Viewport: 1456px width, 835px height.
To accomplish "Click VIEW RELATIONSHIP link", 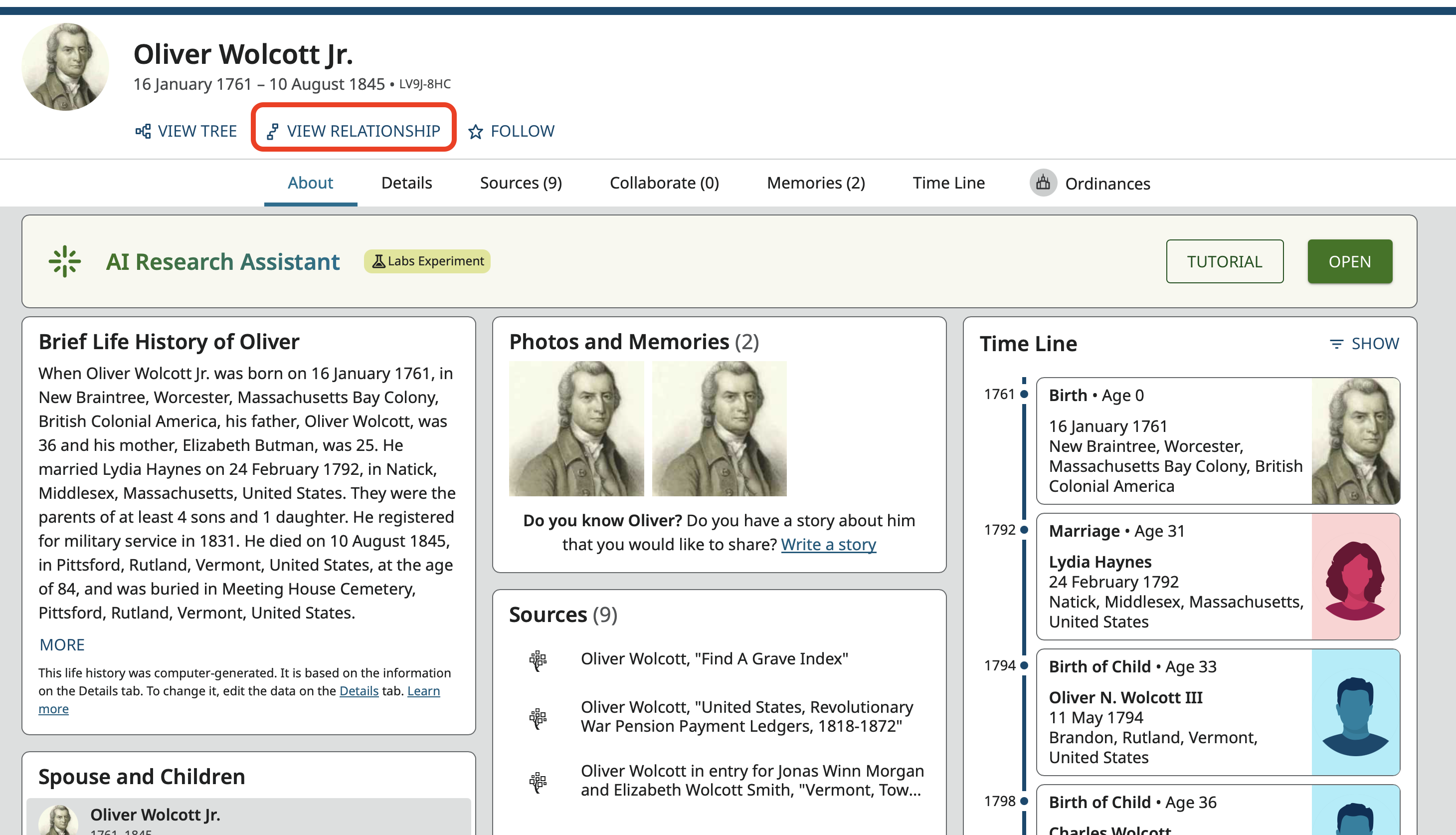I will coord(353,131).
